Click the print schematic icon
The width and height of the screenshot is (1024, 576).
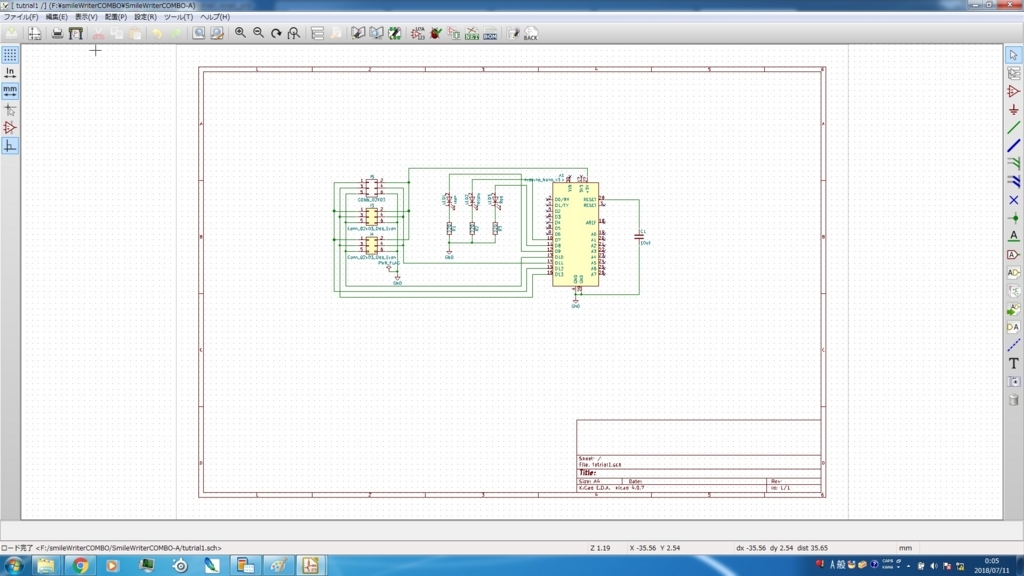[x=57, y=33]
